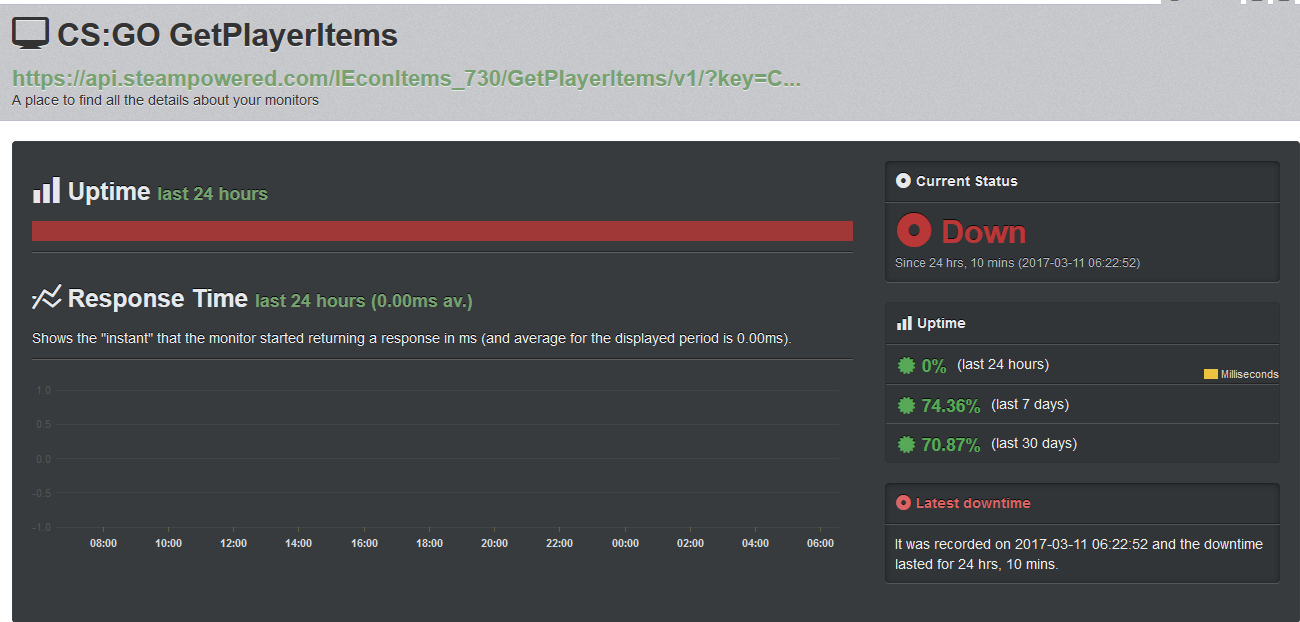Click the small bar icon in Uptime panel header
Screen dimensions: 1300x622
[x=904, y=323]
